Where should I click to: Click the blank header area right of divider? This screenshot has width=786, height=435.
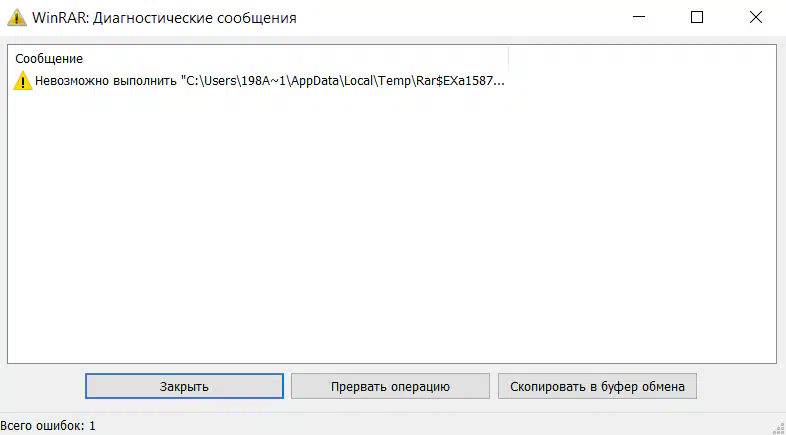[x=640, y=58]
